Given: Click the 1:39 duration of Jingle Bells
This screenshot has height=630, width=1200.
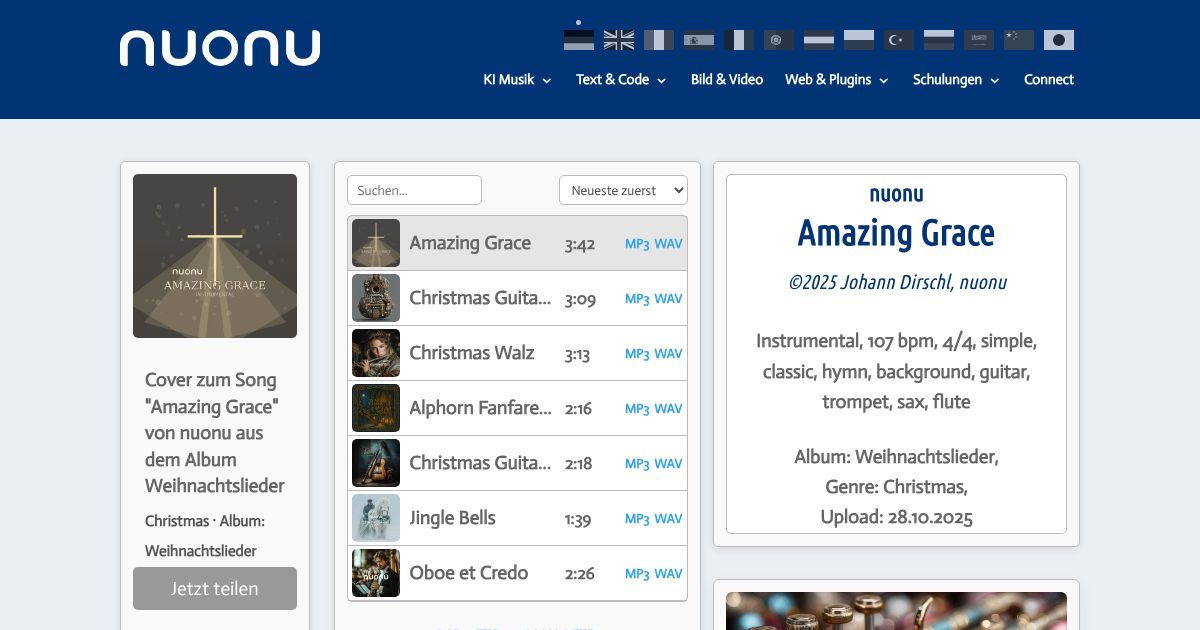Looking at the screenshot, I should 579,519.
